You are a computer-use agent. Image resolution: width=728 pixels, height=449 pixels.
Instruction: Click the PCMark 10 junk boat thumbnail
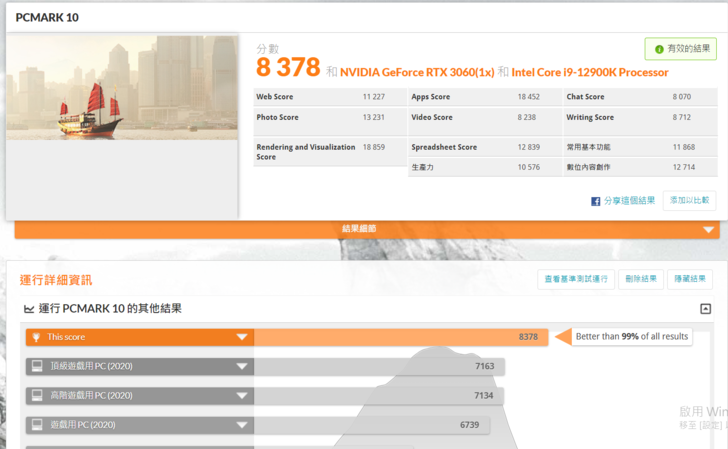click(x=122, y=87)
